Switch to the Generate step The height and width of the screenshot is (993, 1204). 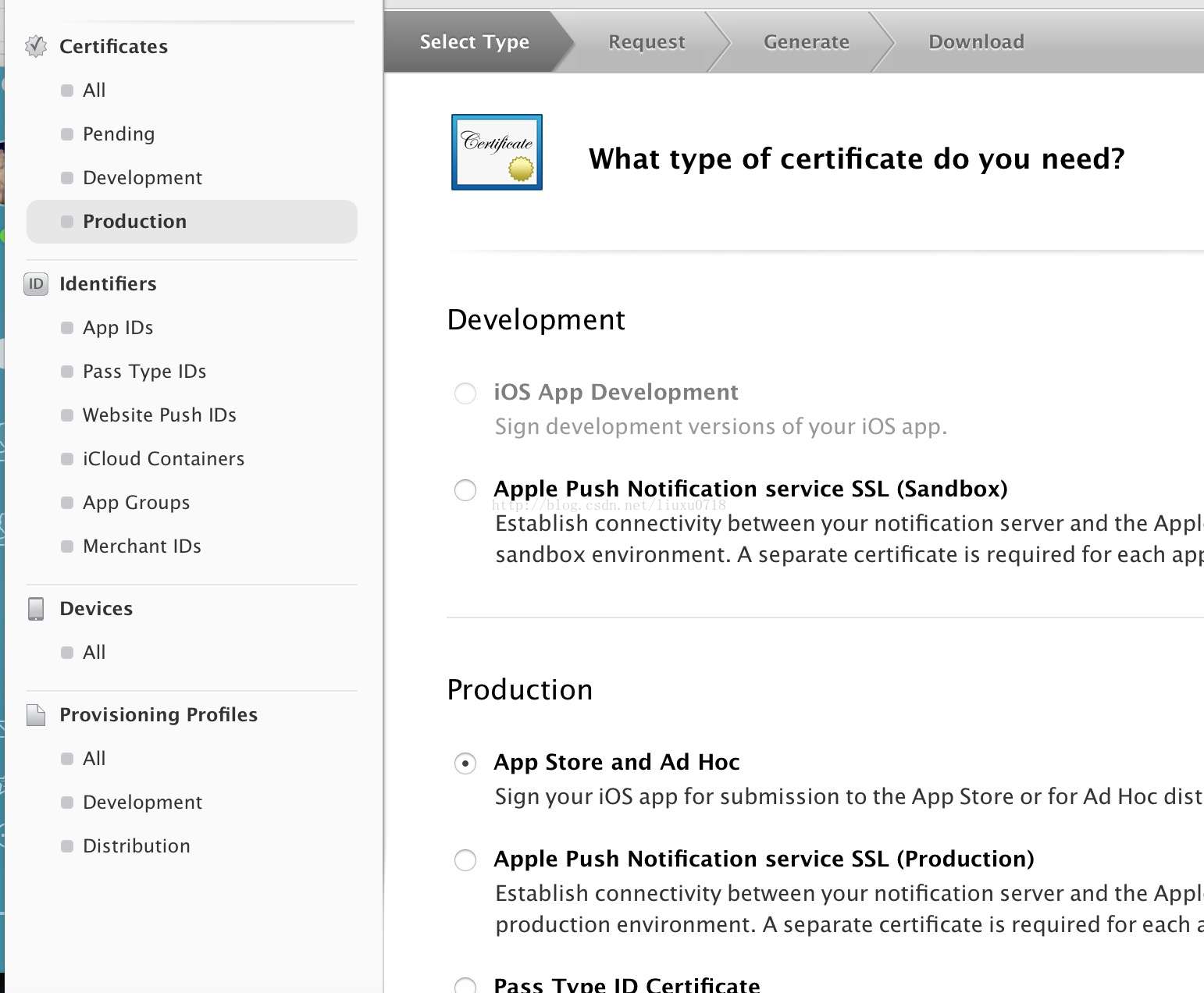(806, 42)
